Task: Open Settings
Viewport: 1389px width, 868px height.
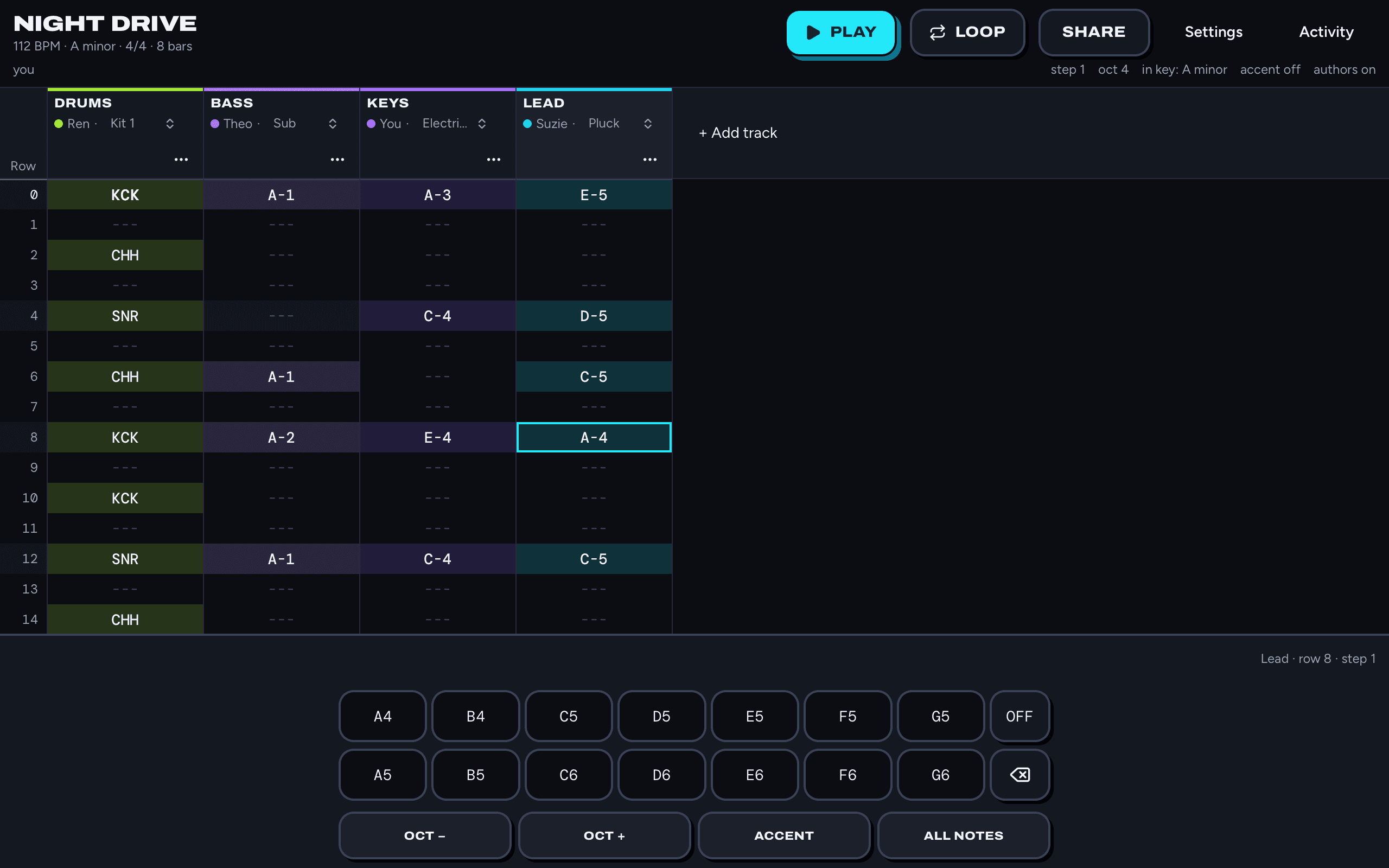Action: [1213, 32]
